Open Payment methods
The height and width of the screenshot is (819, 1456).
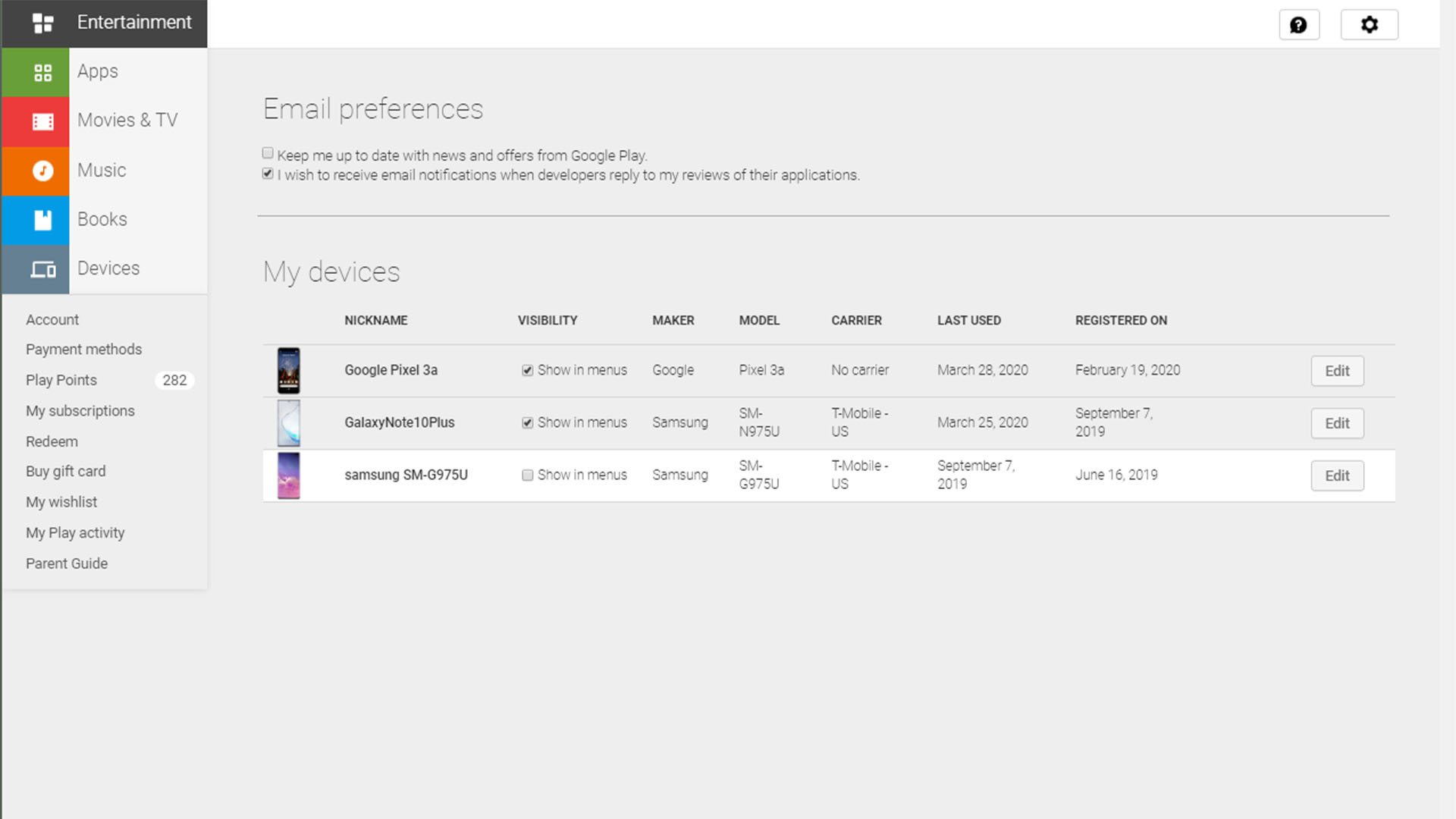[x=83, y=350]
